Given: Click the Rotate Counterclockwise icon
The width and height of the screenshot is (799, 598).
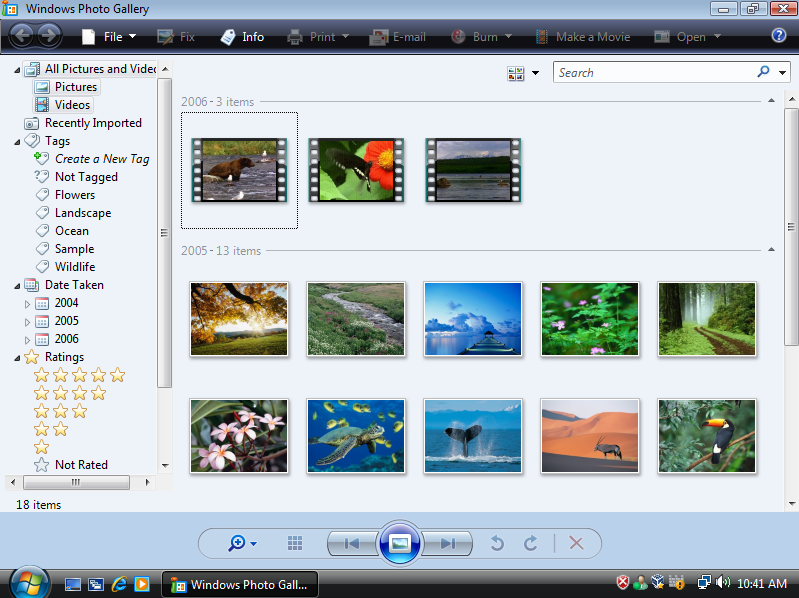Looking at the screenshot, I should (497, 543).
